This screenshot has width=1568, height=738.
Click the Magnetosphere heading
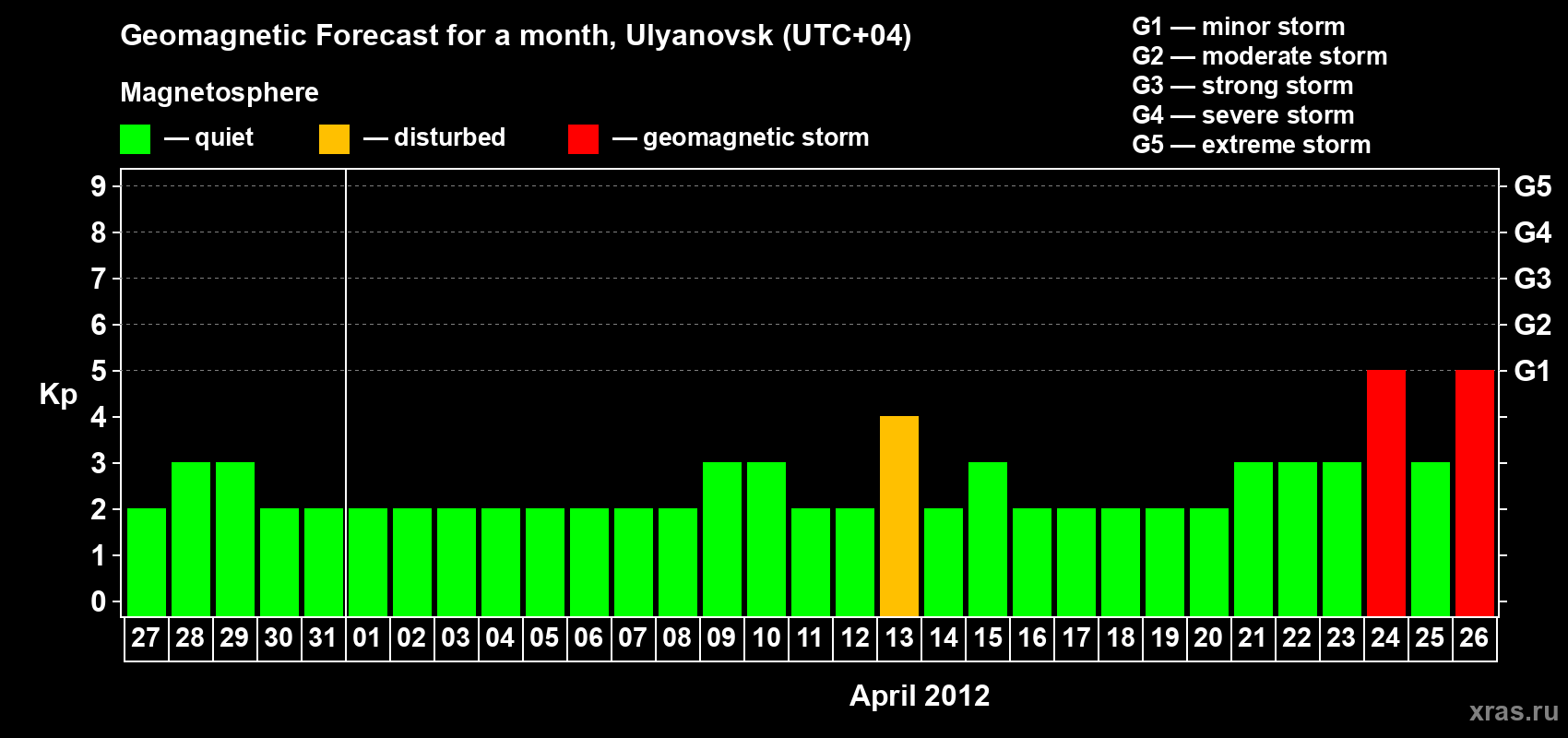point(220,92)
